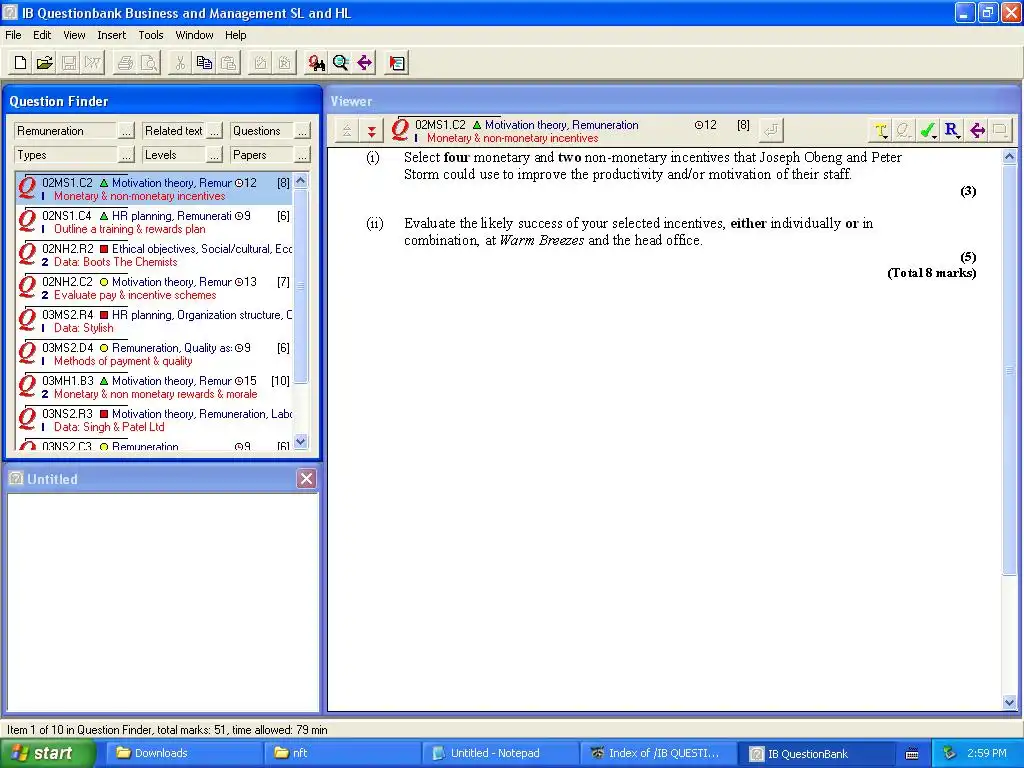Open the browse button beside Papers
The height and width of the screenshot is (768, 1024).
[x=302, y=155]
